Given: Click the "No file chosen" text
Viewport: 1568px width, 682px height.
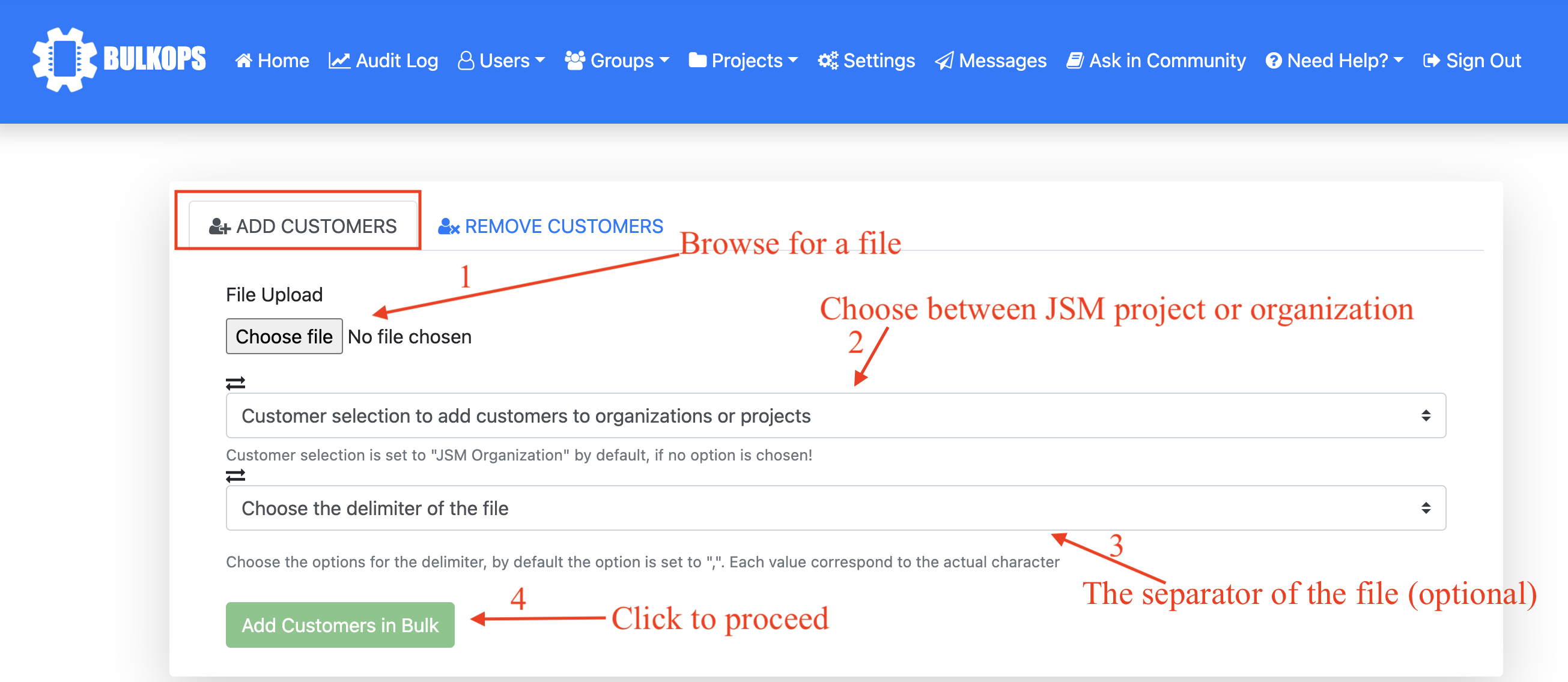Looking at the screenshot, I should tap(410, 336).
